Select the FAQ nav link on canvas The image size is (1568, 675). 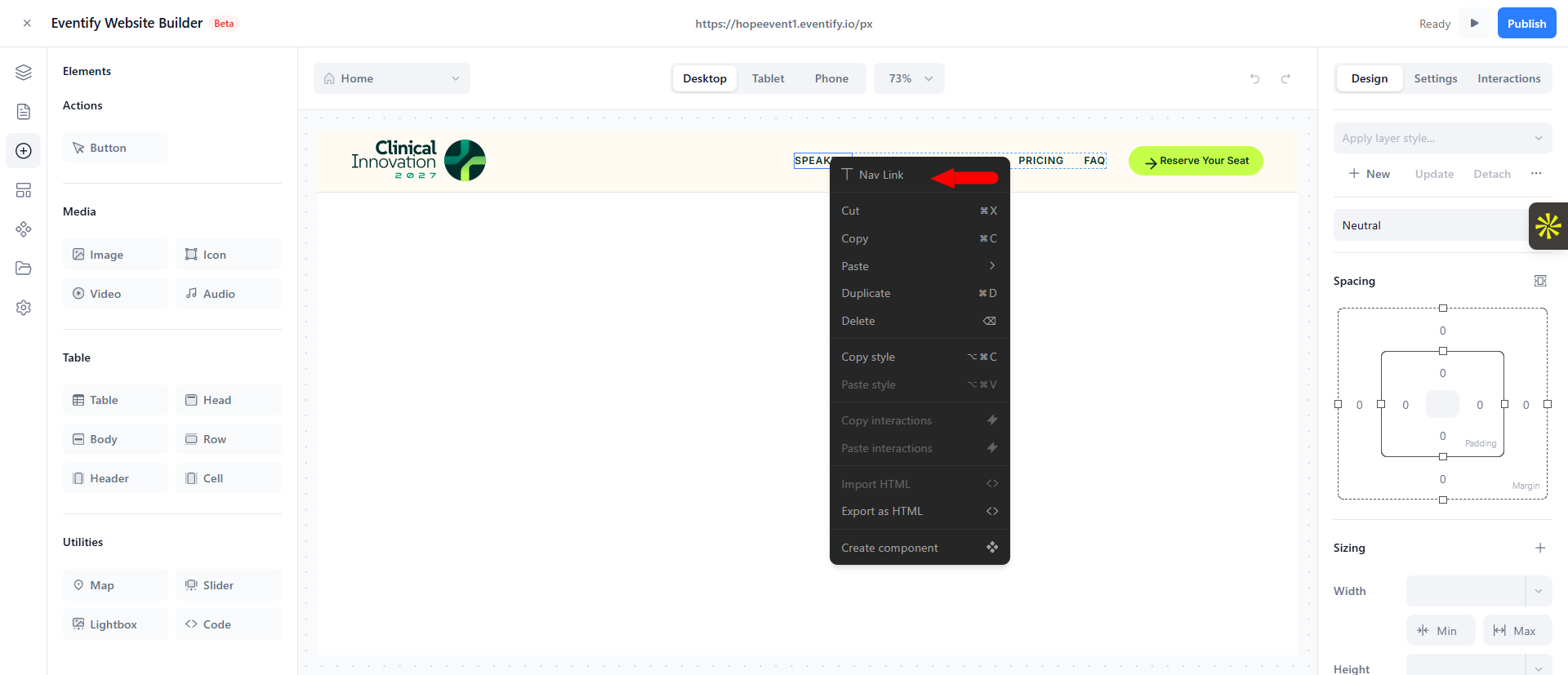(x=1094, y=161)
